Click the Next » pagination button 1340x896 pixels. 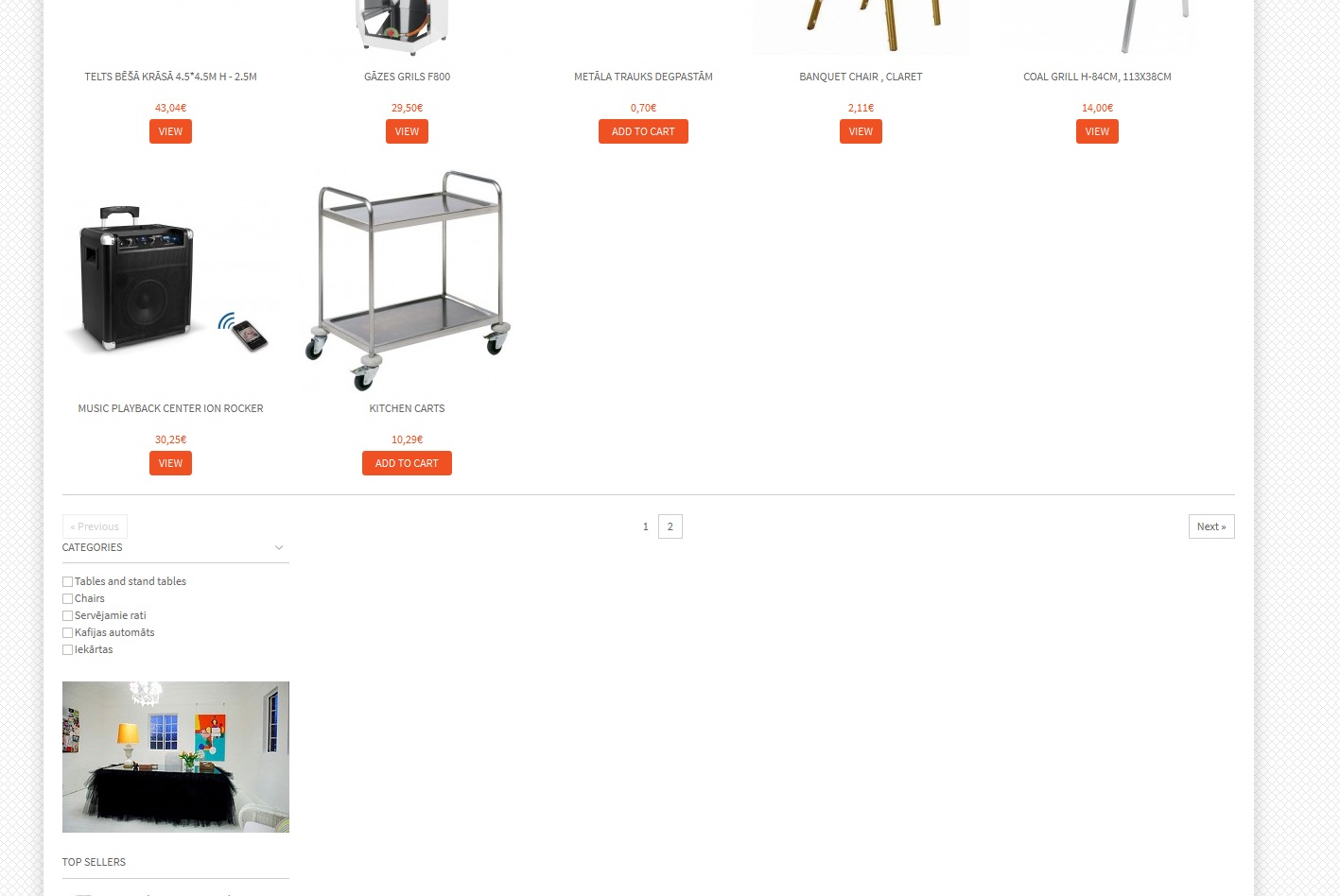click(1211, 526)
